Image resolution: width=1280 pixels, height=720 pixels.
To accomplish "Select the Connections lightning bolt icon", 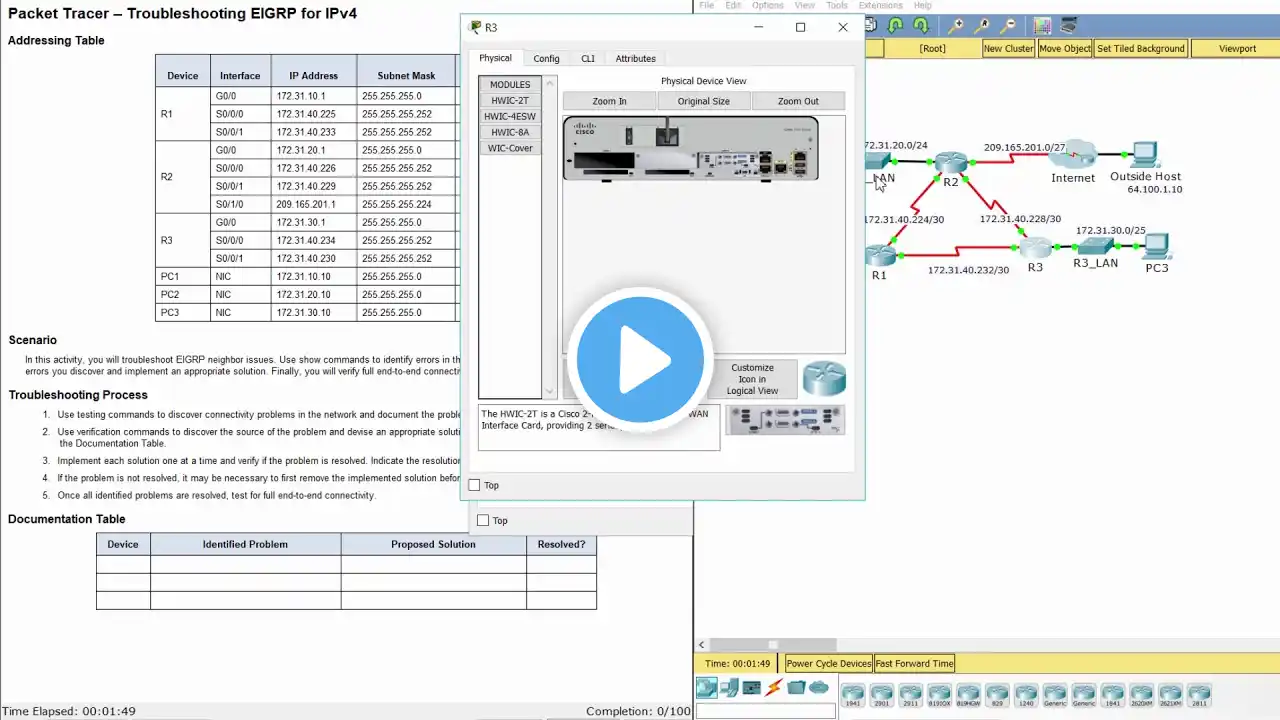I will point(773,687).
